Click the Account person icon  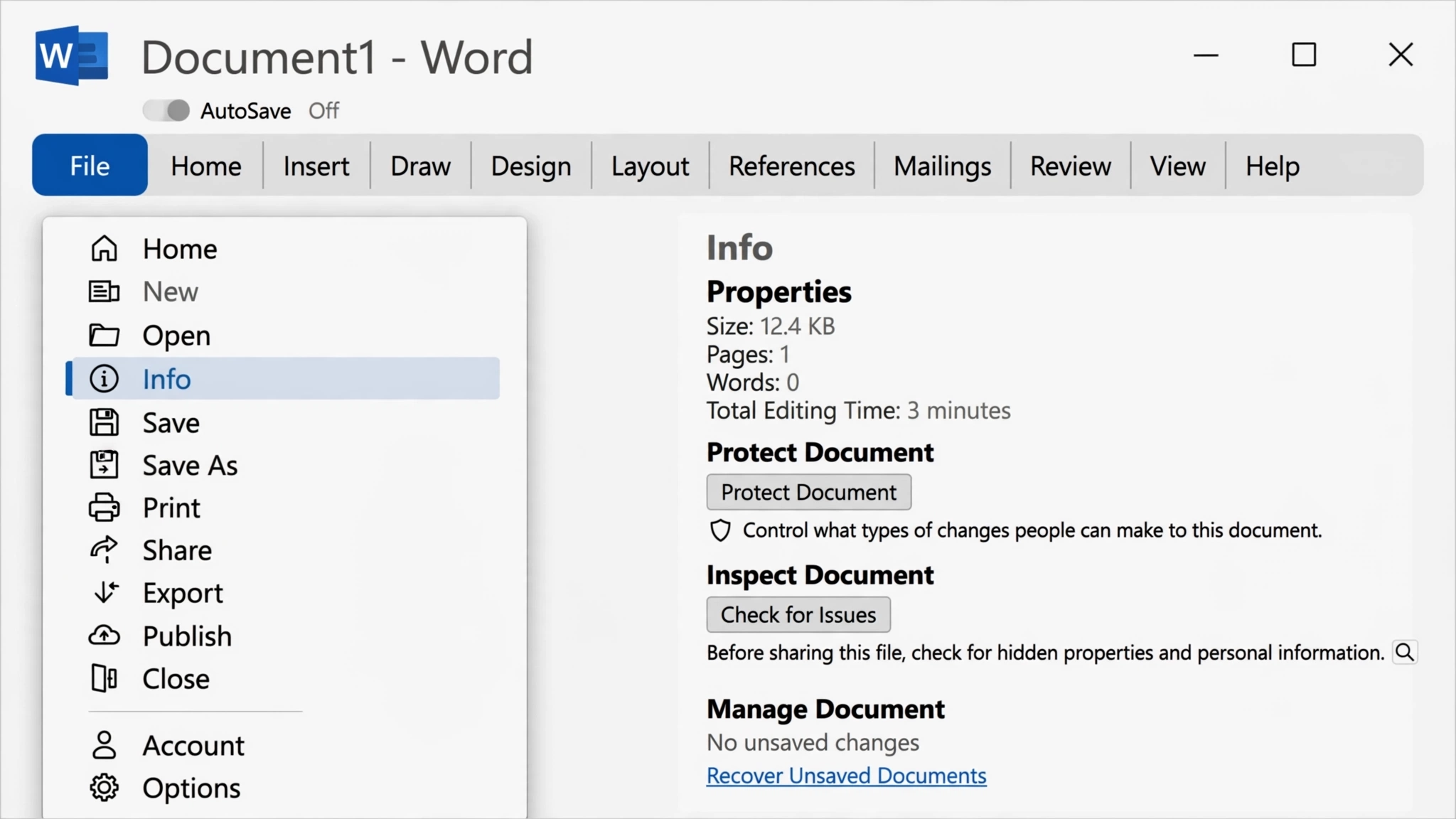click(x=104, y=745)
